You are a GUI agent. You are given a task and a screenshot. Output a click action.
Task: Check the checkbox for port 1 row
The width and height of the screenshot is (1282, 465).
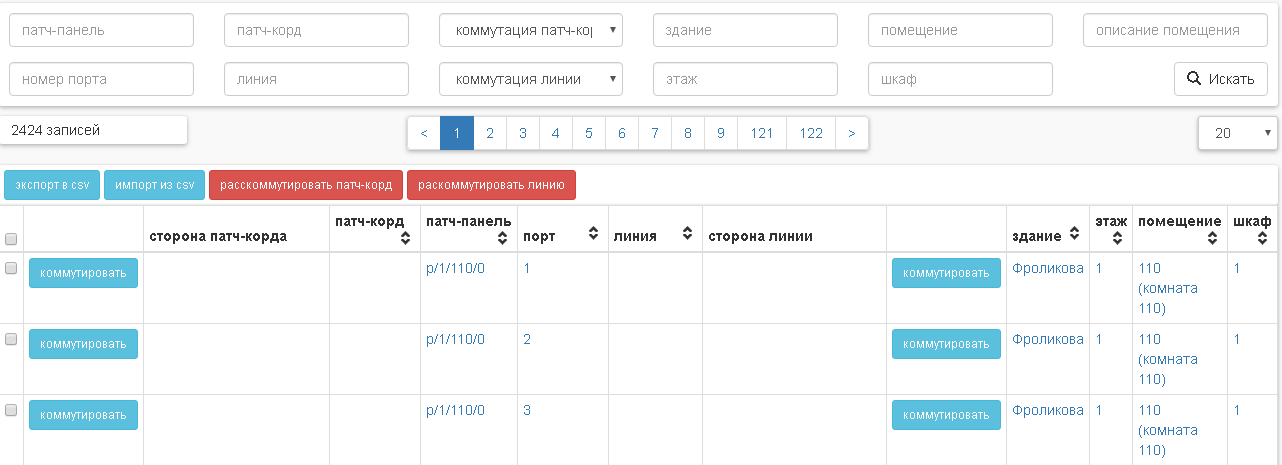(x=11, y=268)
